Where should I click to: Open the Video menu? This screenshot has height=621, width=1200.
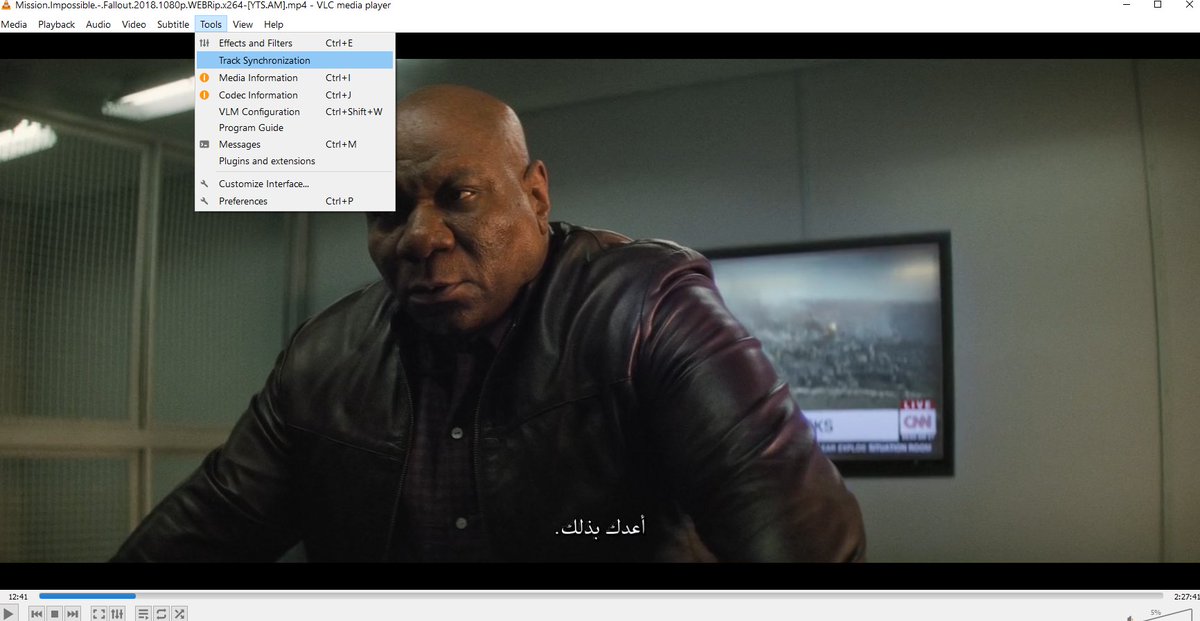134,24
